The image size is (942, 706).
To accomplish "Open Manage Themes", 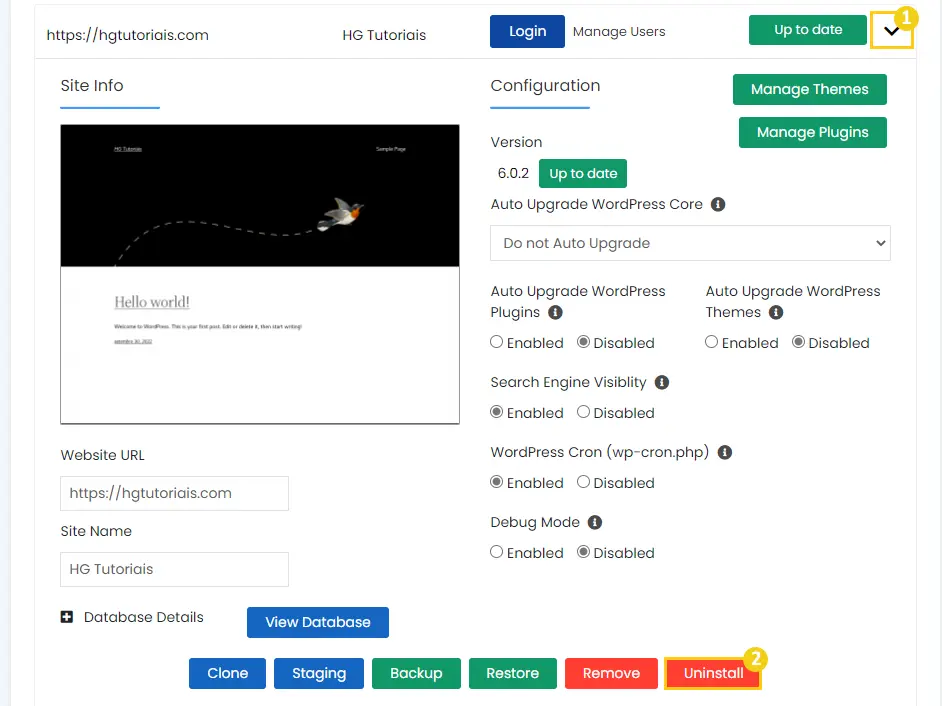I will [809, 89].
